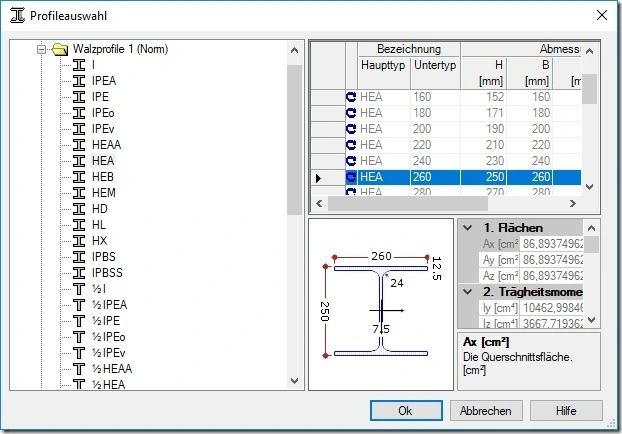Viewport: 622px width, 434px height.
Task: Collapse the Walzprofile 1 (Norm) folder node
Action: point(41,50)
